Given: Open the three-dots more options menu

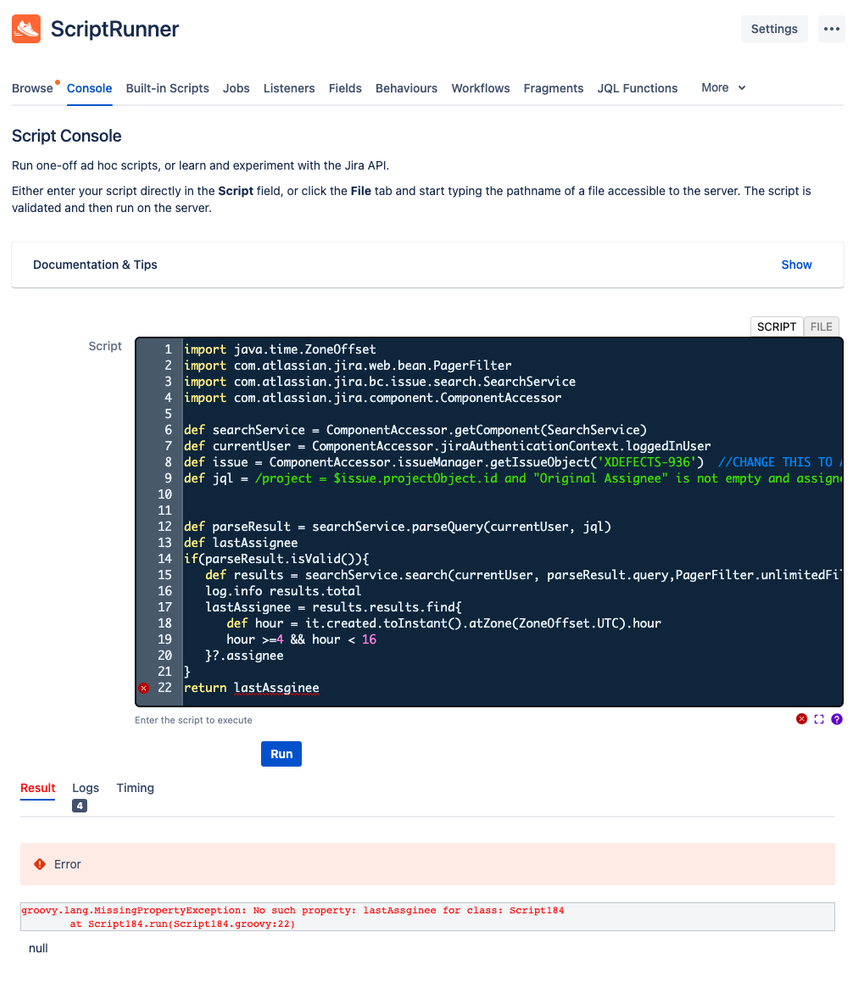Looking at the screenshot, I should 831,29.
